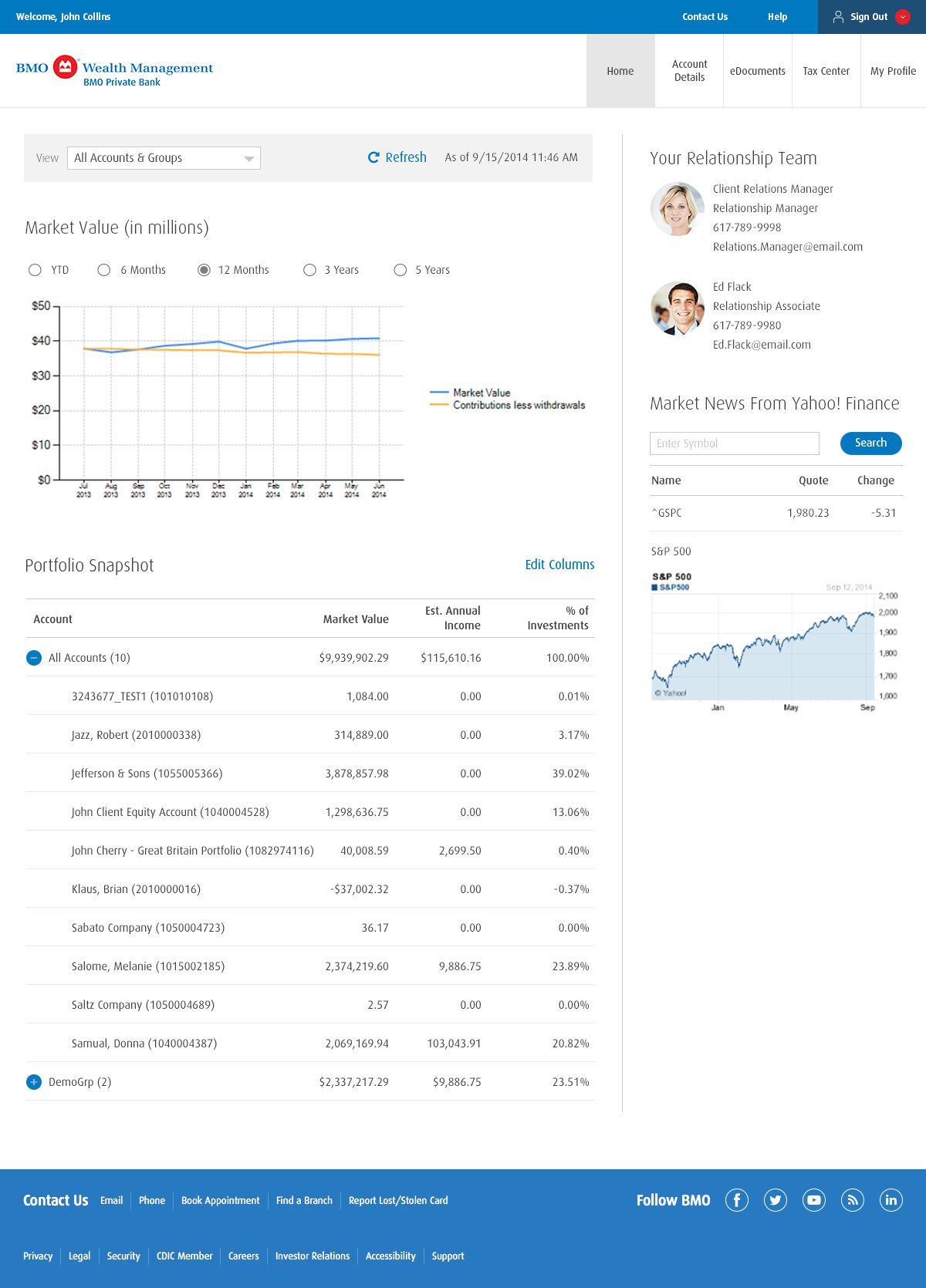Open the Privacy footer link
Screen dimensions: 926x1288
pyautogui.click(x=38, y=1256)
